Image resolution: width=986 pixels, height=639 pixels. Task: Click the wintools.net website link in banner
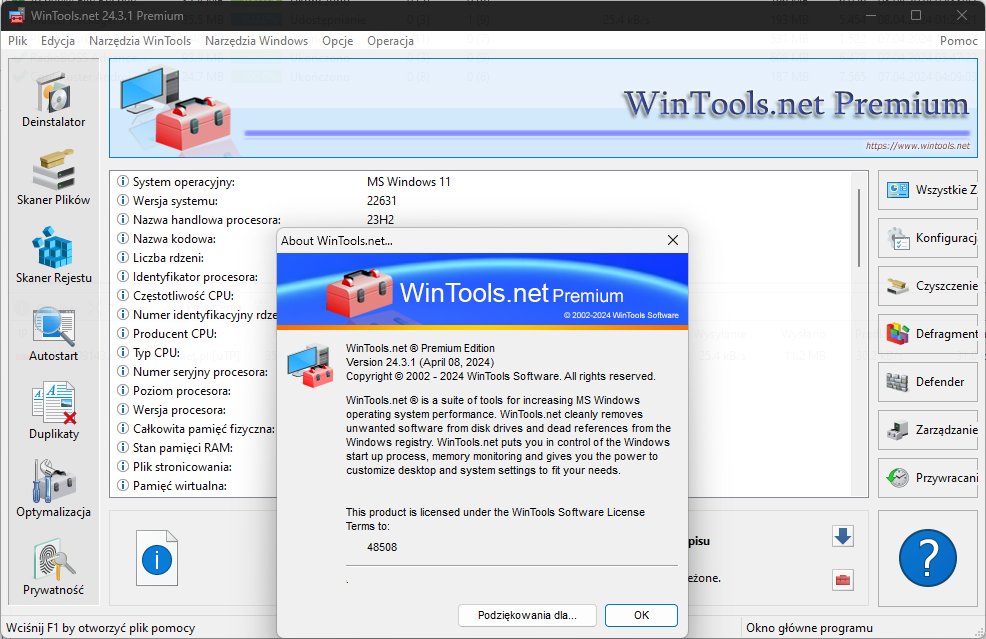point(917,146)
